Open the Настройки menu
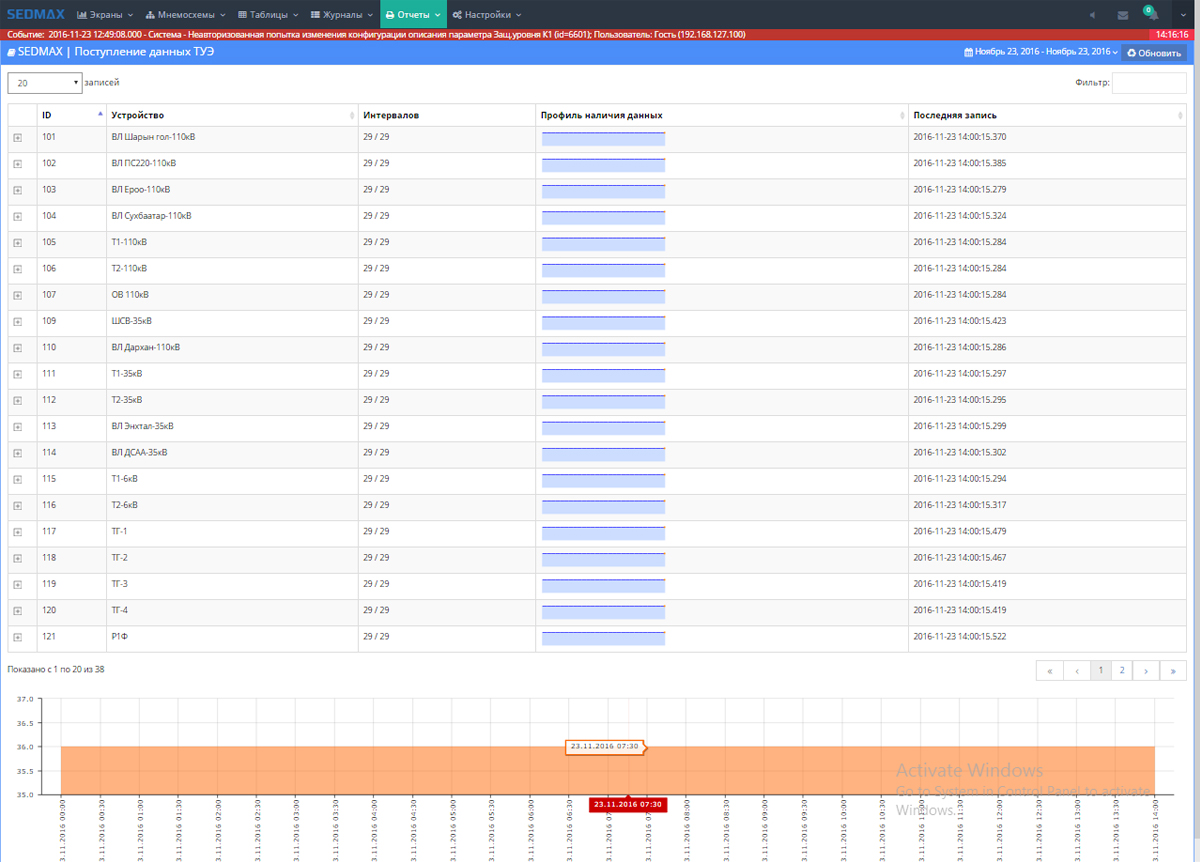Image resolution: width=1200 pixels, height=862 pixels. click(487, 15)
